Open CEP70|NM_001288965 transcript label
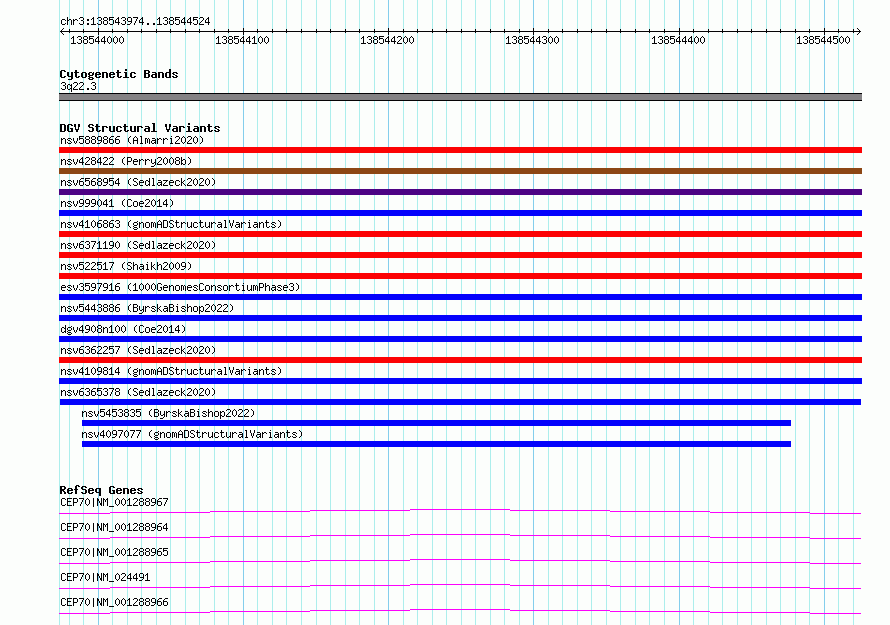 point(114,552)
